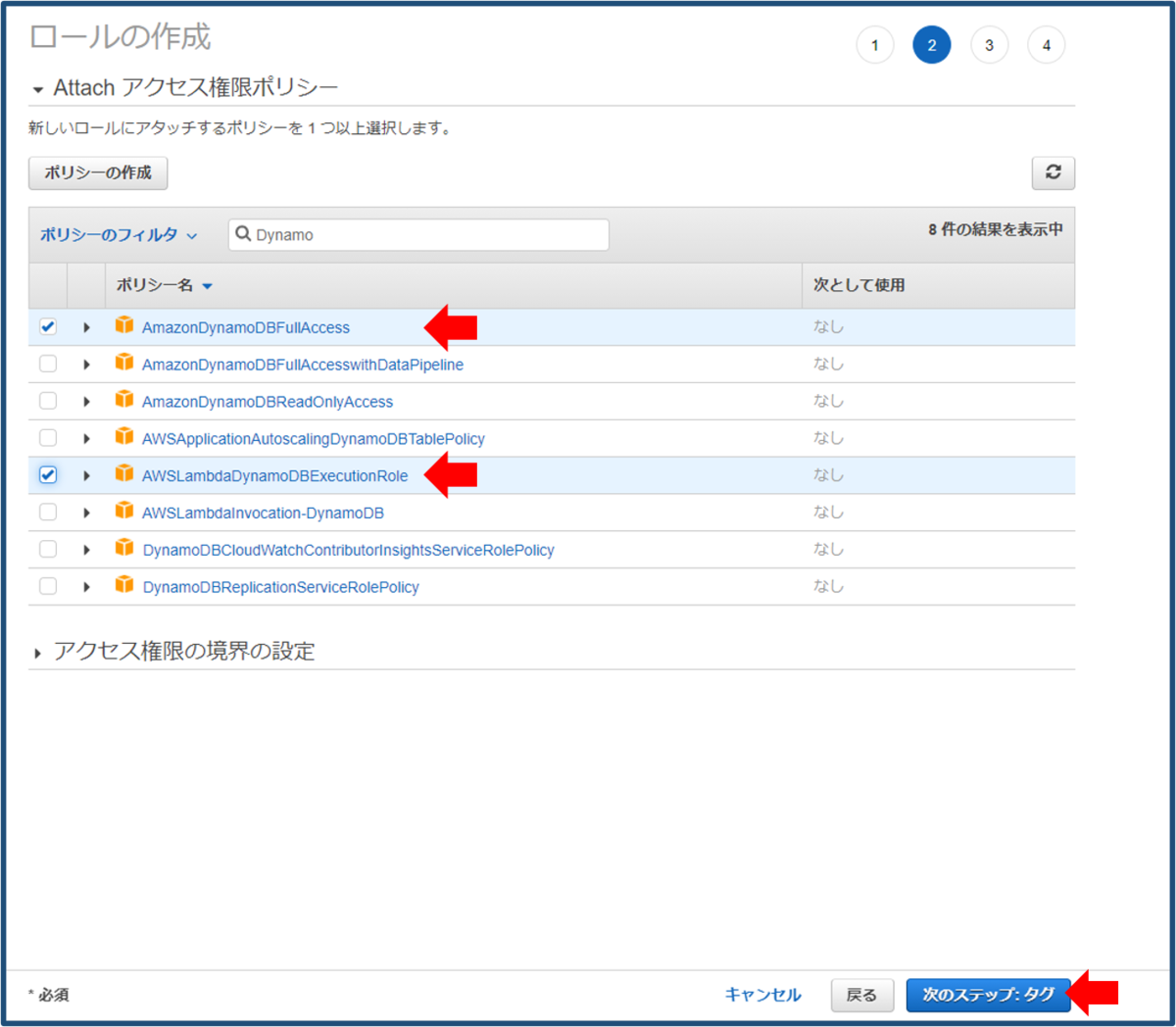Uncheck the AmazonDynamoDBFullAccess policy checkbox
This screenshot has width=1176, height=1027.
pos(48,326)
